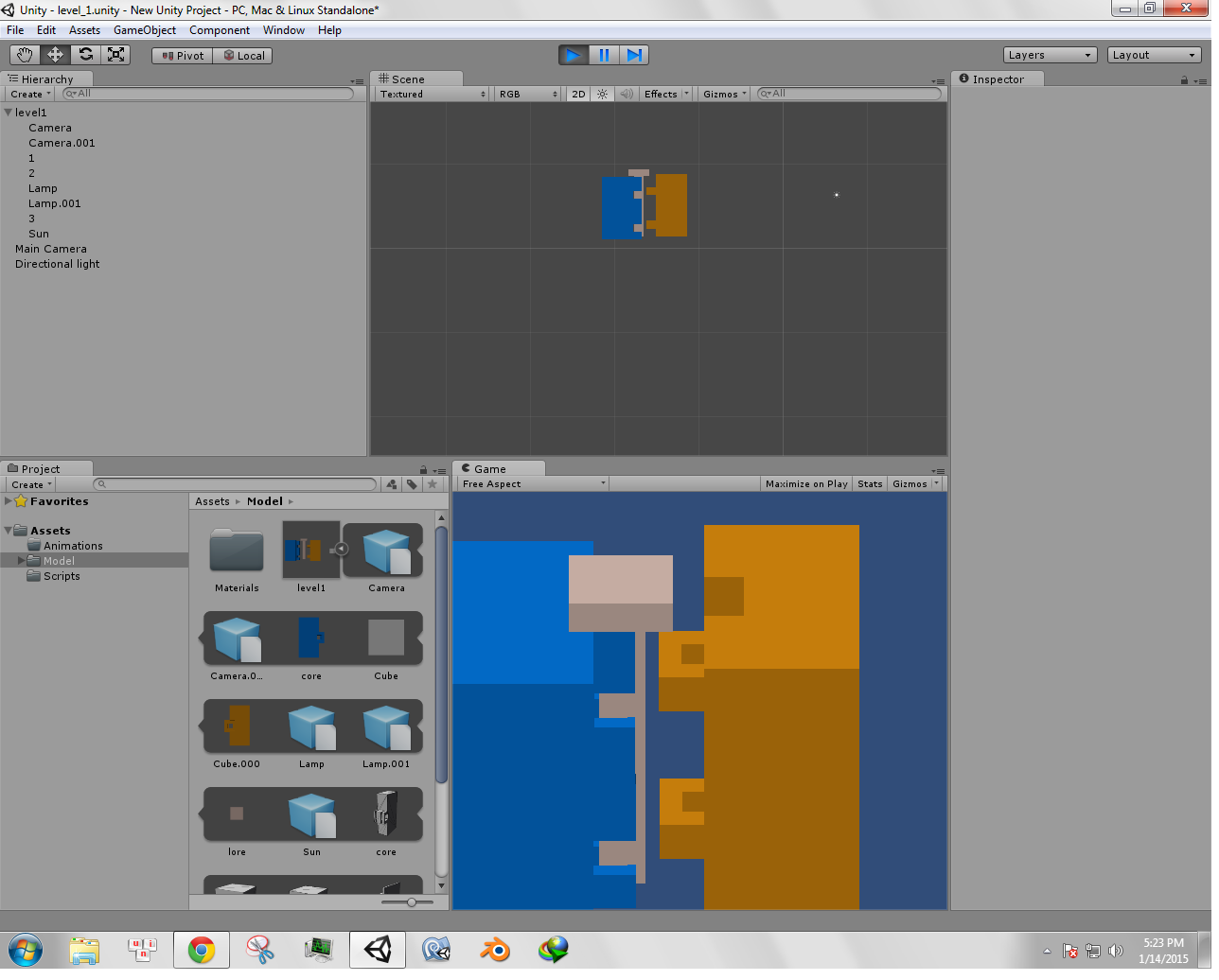This screenshot has height=980, width=1219.
Task: Toggle scene lighting sun icon
Action: click(x=602, y=94)
